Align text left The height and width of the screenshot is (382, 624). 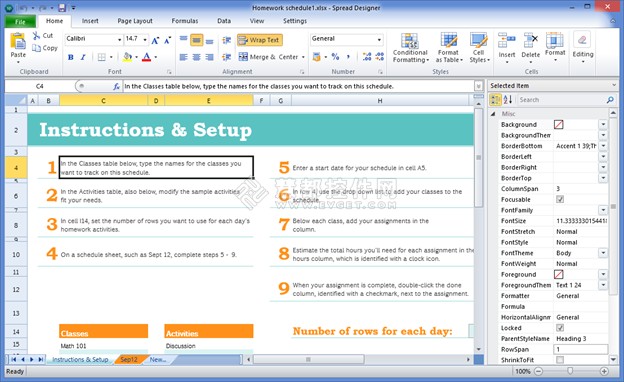183,57
